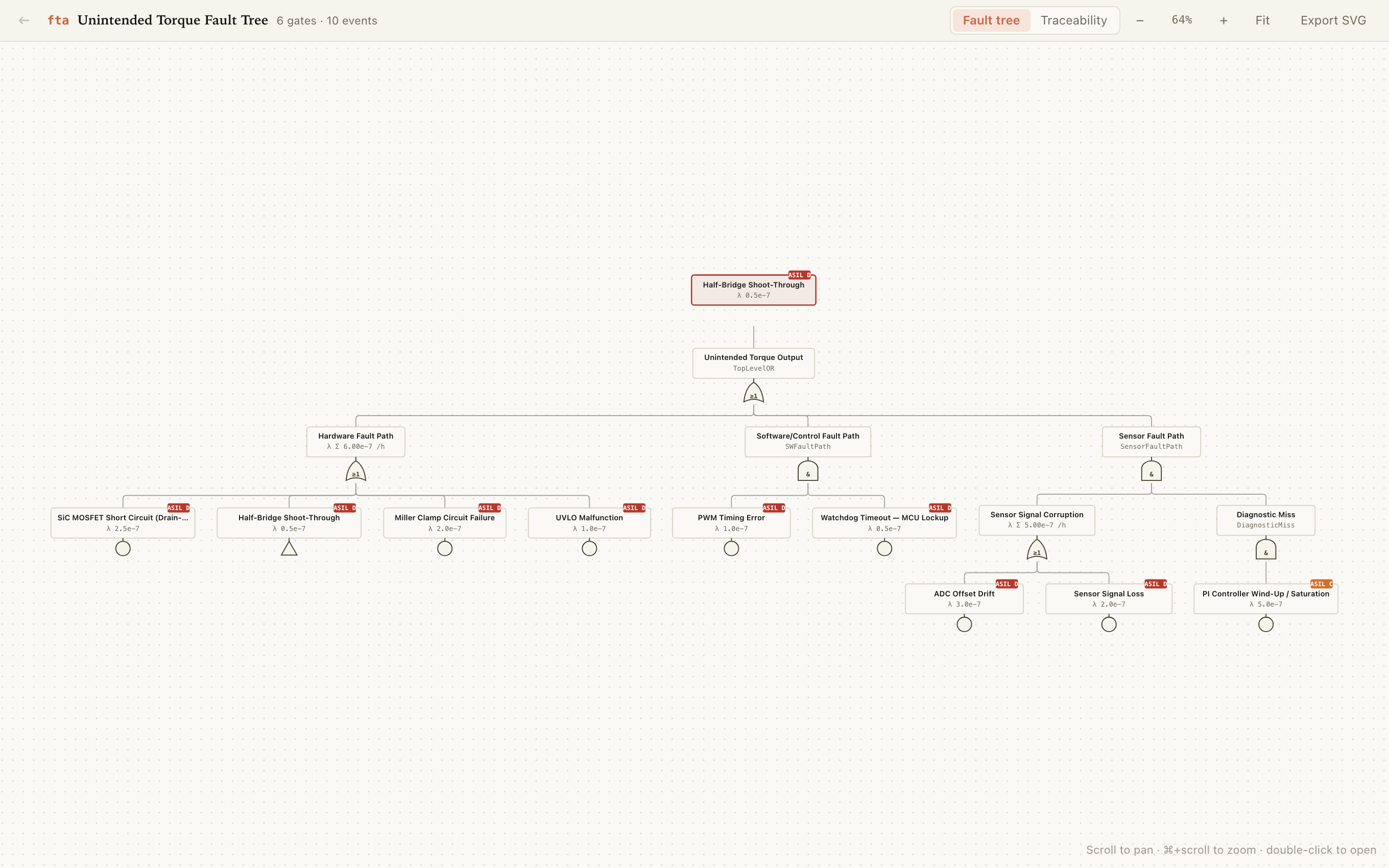Select the ADC Offset Drift event box

point(964,599)
